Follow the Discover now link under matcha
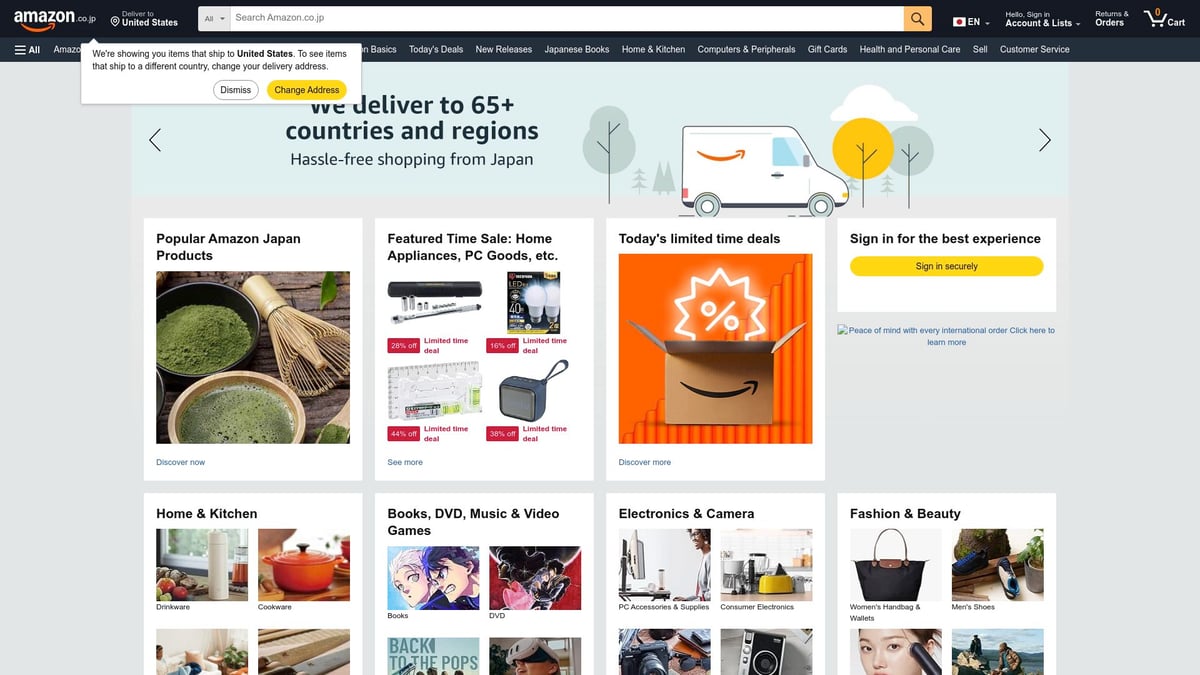This screenshot has width=1200, height=675. (181, 462)
